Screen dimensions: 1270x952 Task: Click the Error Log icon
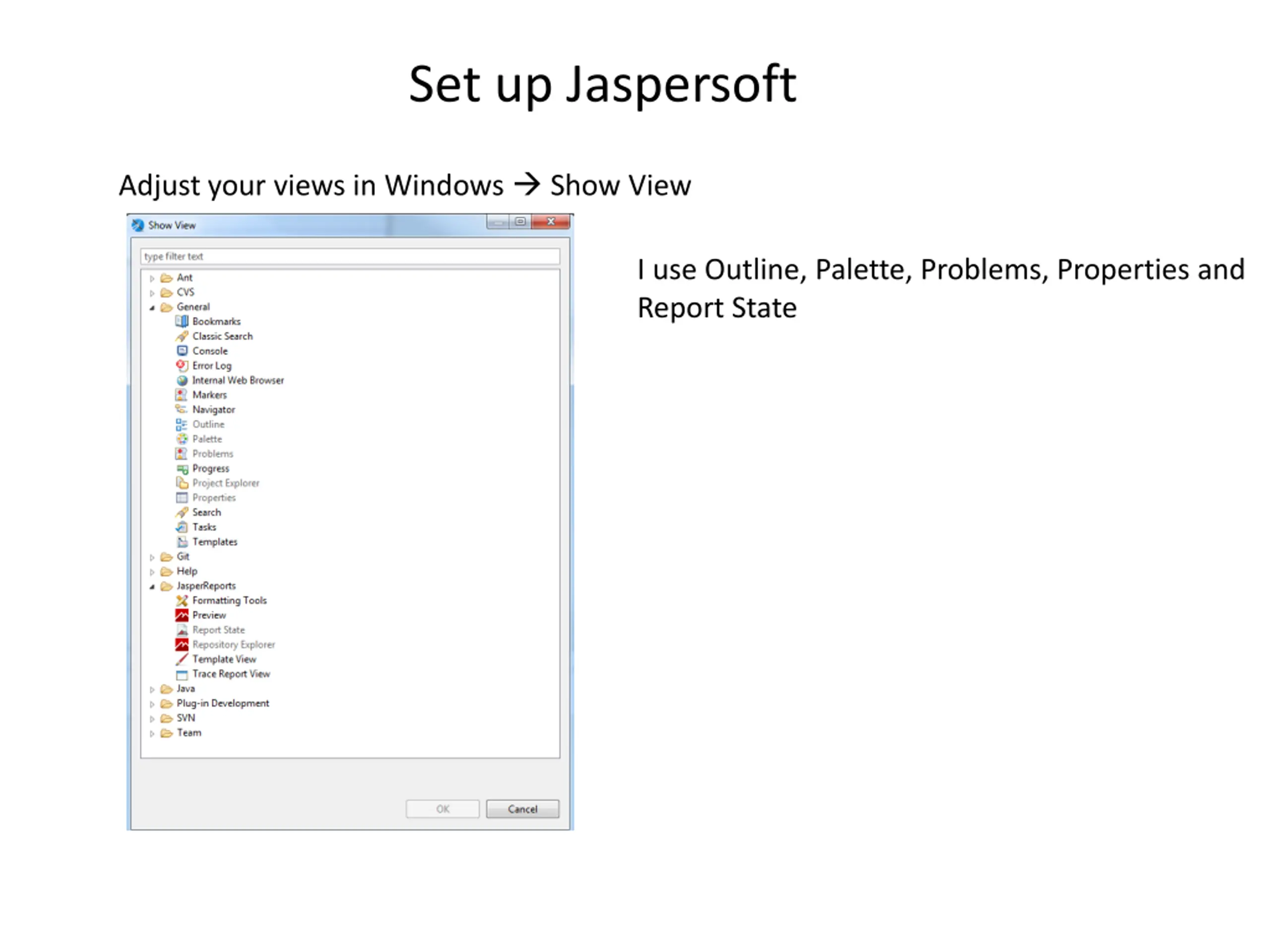(182, 365)
